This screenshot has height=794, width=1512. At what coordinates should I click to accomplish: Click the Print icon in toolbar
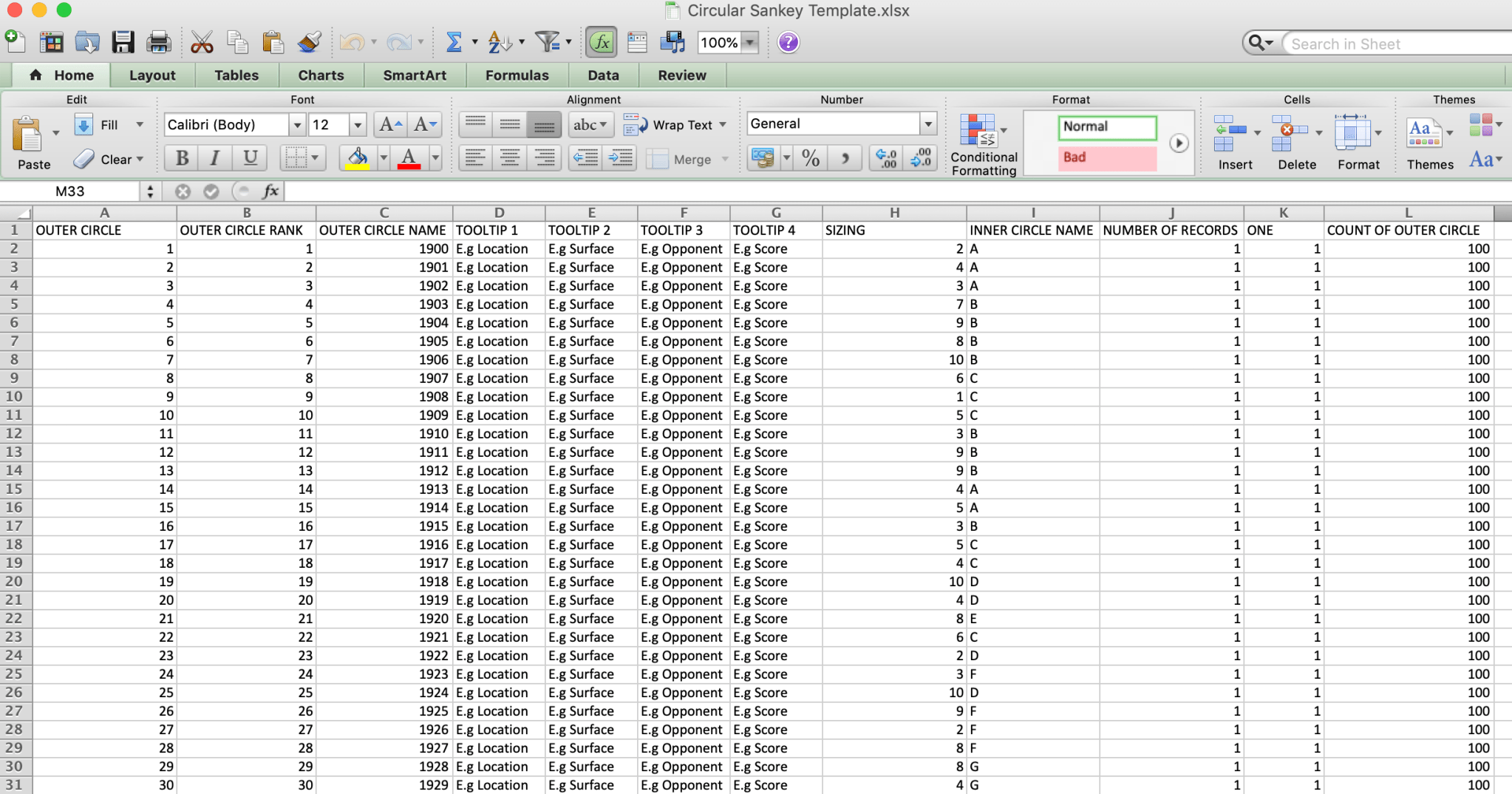pos(158,42)
